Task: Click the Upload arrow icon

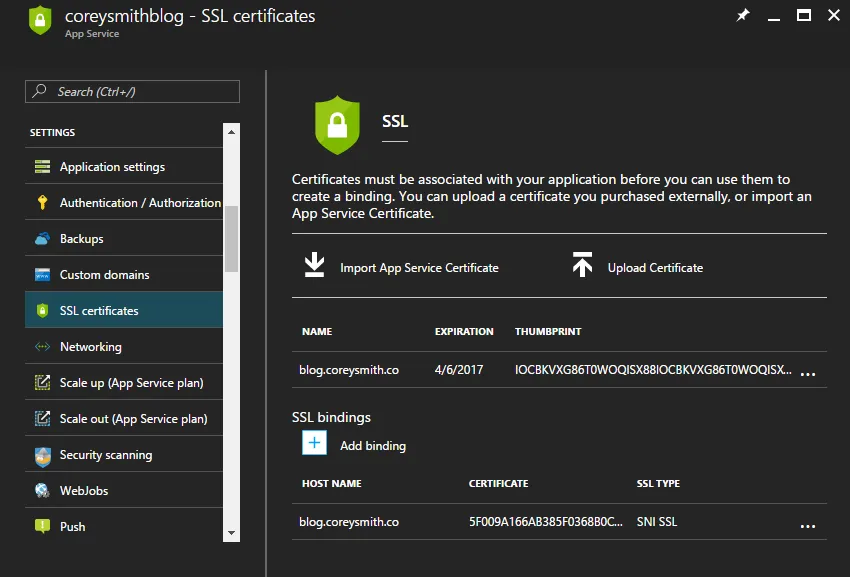Action: tap(582, 265)
